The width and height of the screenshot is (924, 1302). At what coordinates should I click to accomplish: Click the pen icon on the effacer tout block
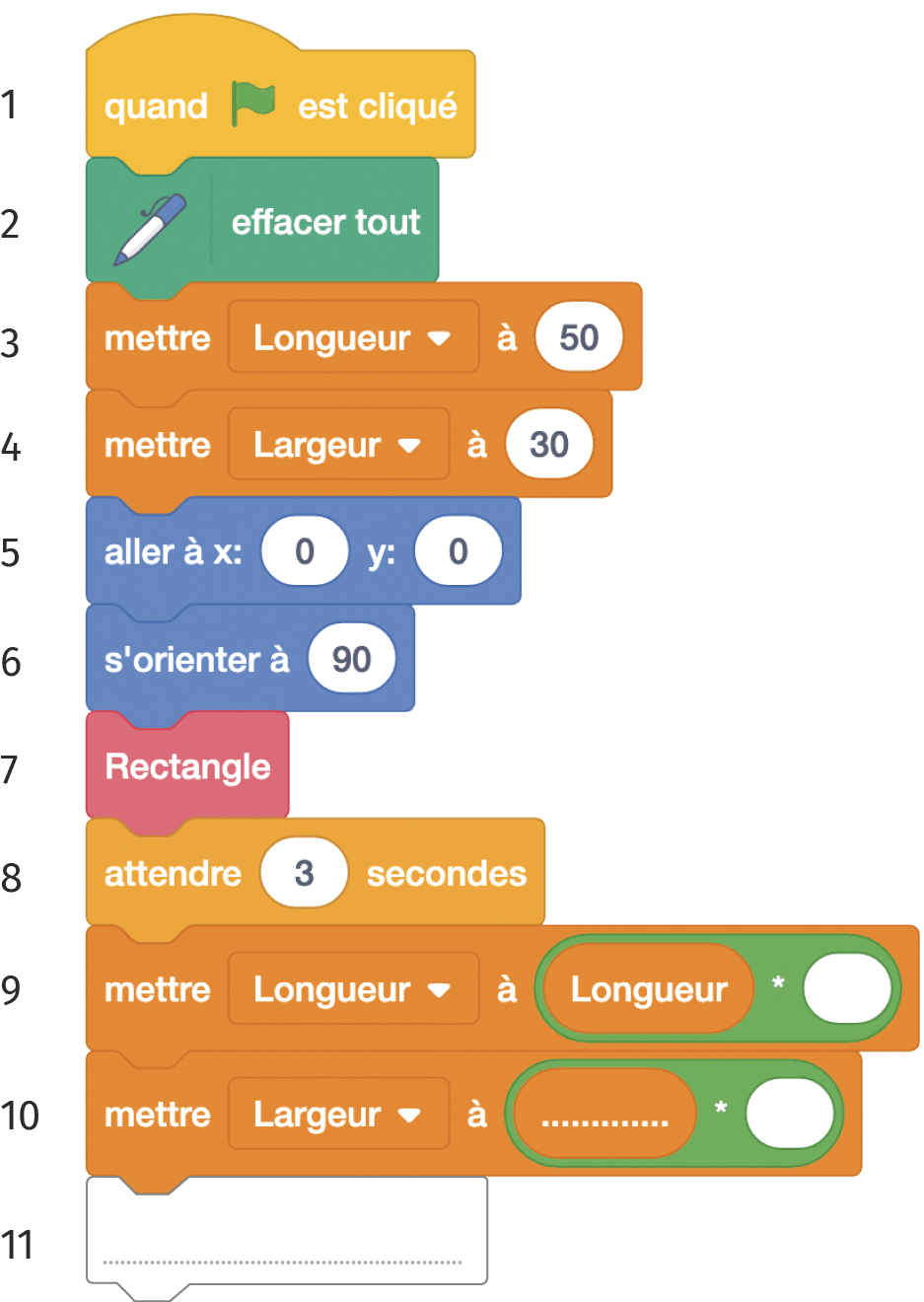[x=150, y=229]
